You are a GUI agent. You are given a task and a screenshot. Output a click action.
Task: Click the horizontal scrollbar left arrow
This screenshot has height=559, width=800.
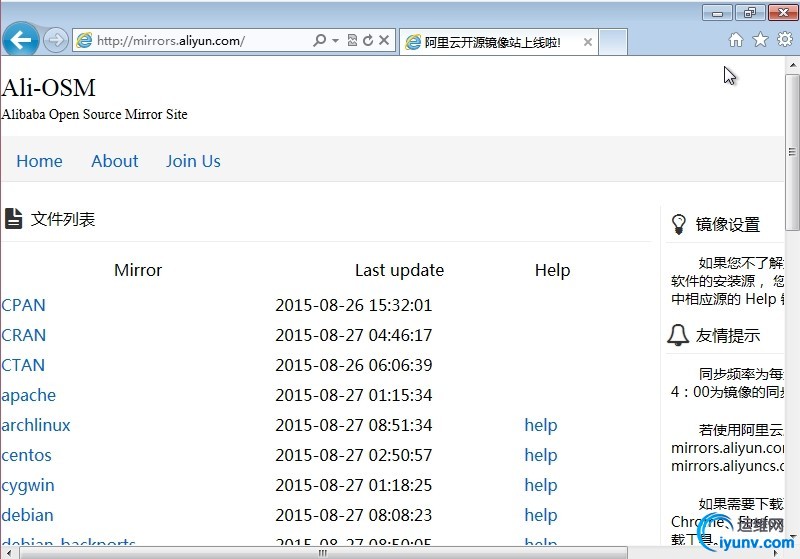[8, 553]
